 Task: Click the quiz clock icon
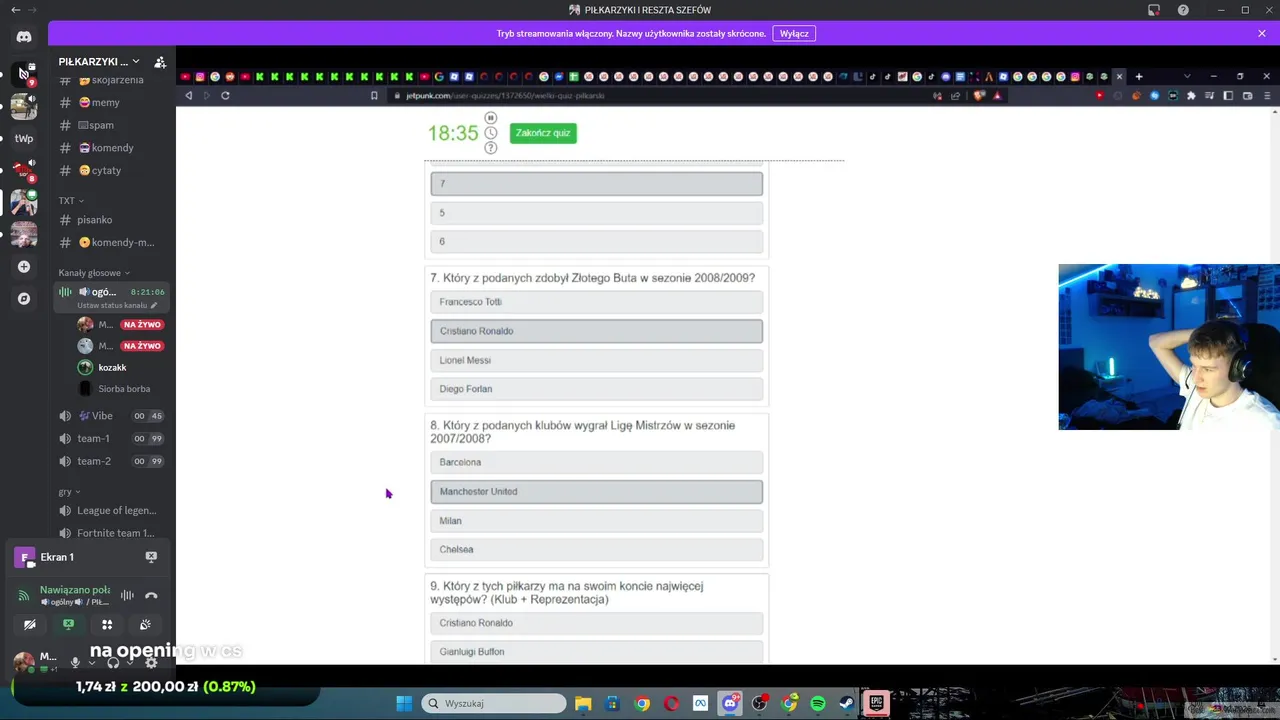point(490,133)
